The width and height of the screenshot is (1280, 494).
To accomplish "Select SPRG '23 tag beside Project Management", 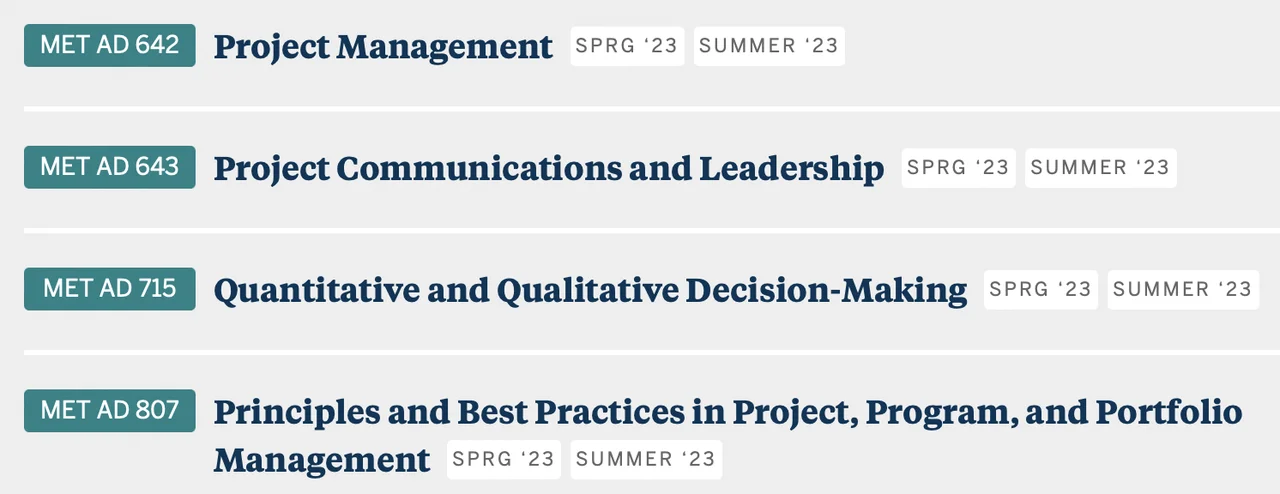I will 627,46.
